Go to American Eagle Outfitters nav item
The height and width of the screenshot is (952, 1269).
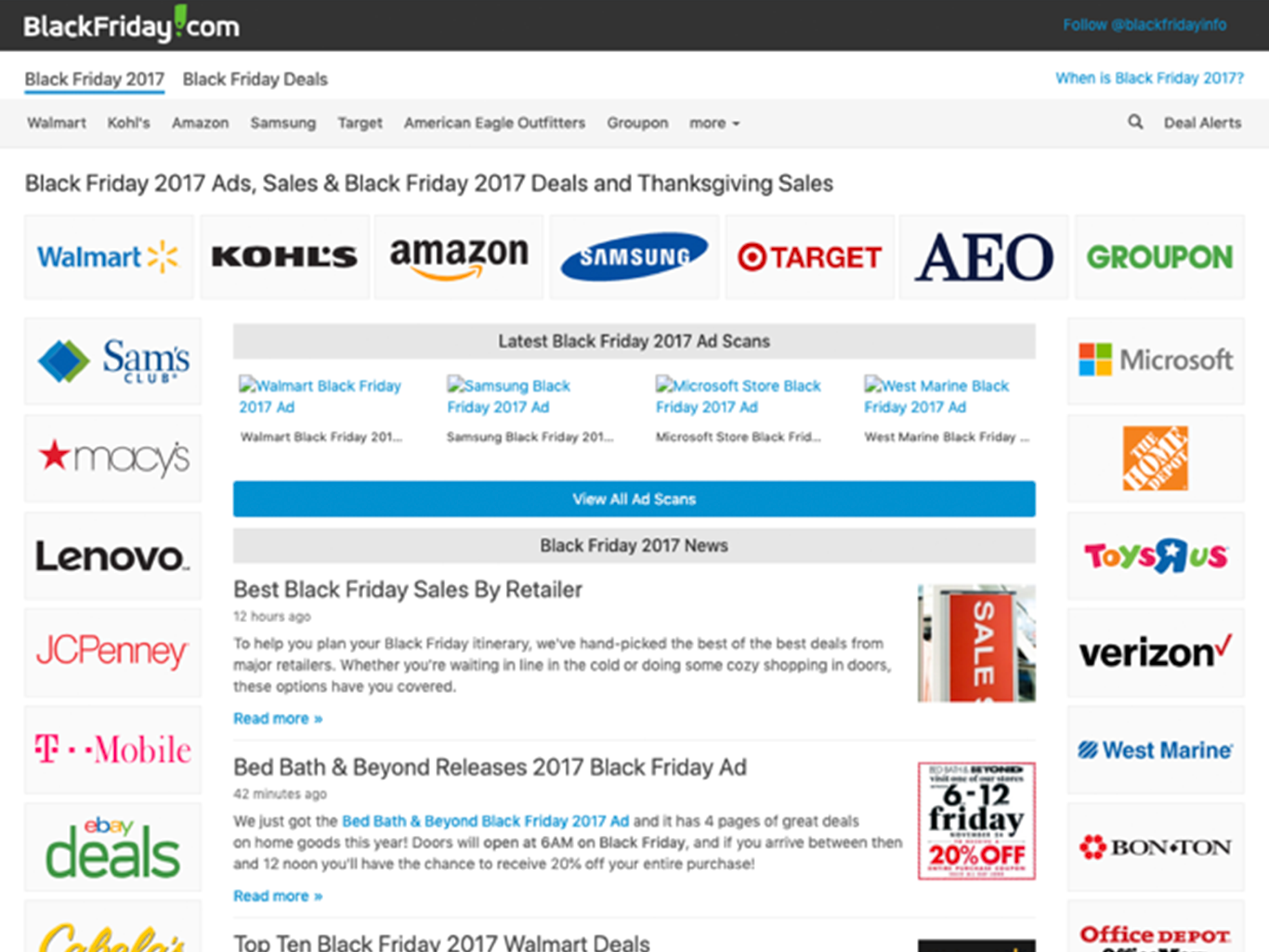495,123
